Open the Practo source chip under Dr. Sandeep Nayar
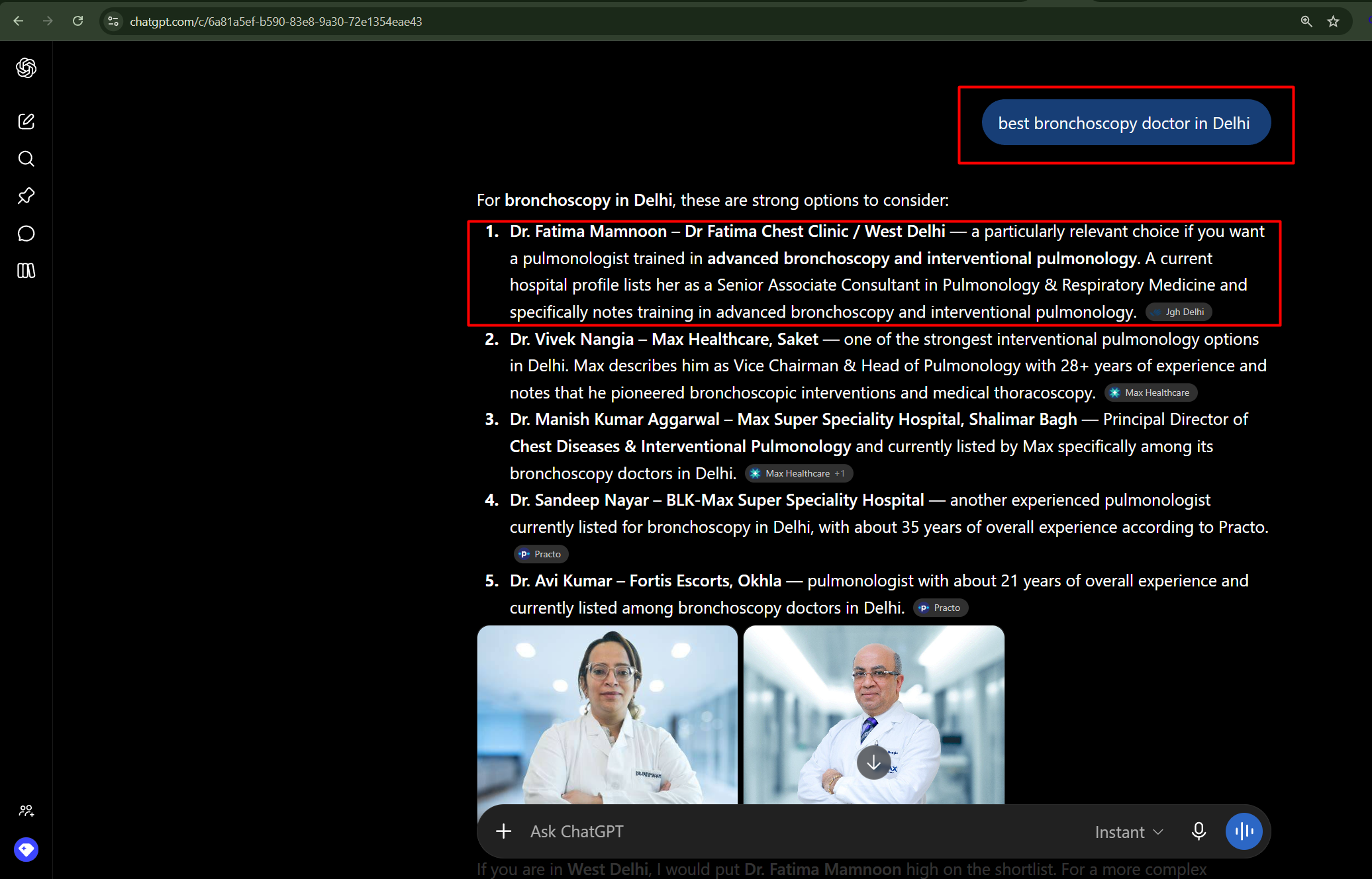The width and height of the screenshot is (1372, 879). (540, 554)
